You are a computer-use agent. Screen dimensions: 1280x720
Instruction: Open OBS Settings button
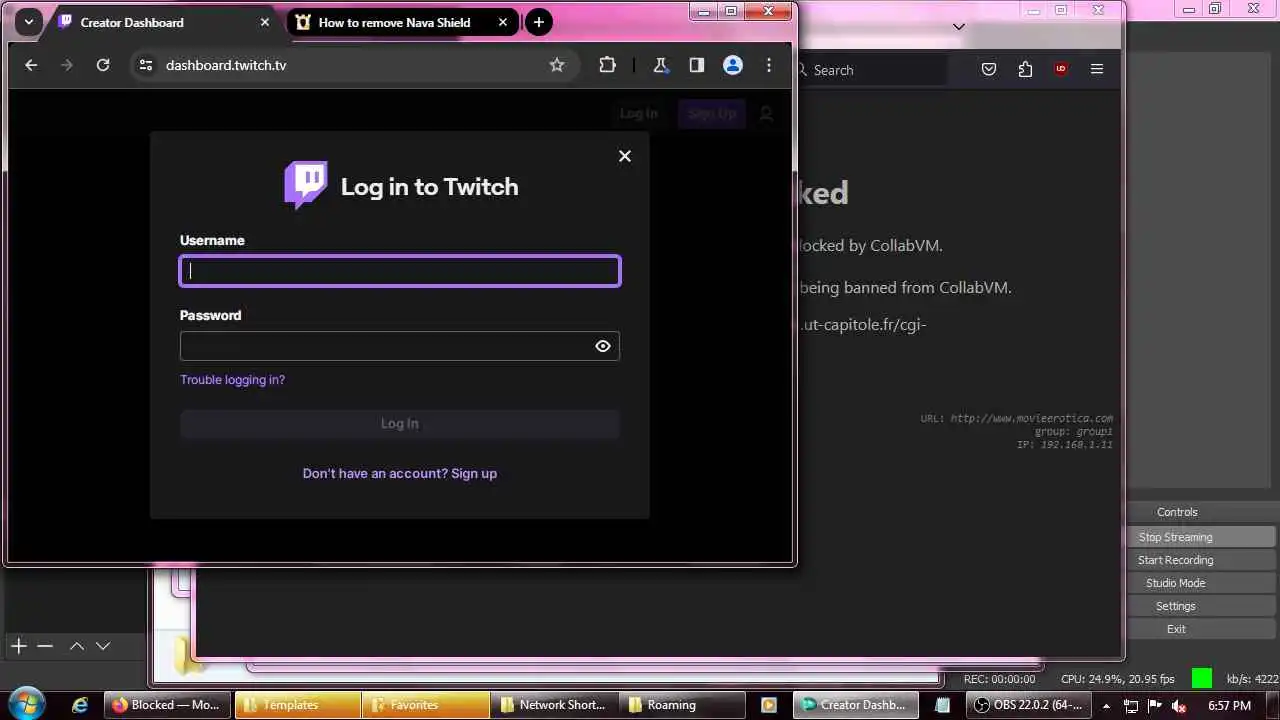(1176, 606)
